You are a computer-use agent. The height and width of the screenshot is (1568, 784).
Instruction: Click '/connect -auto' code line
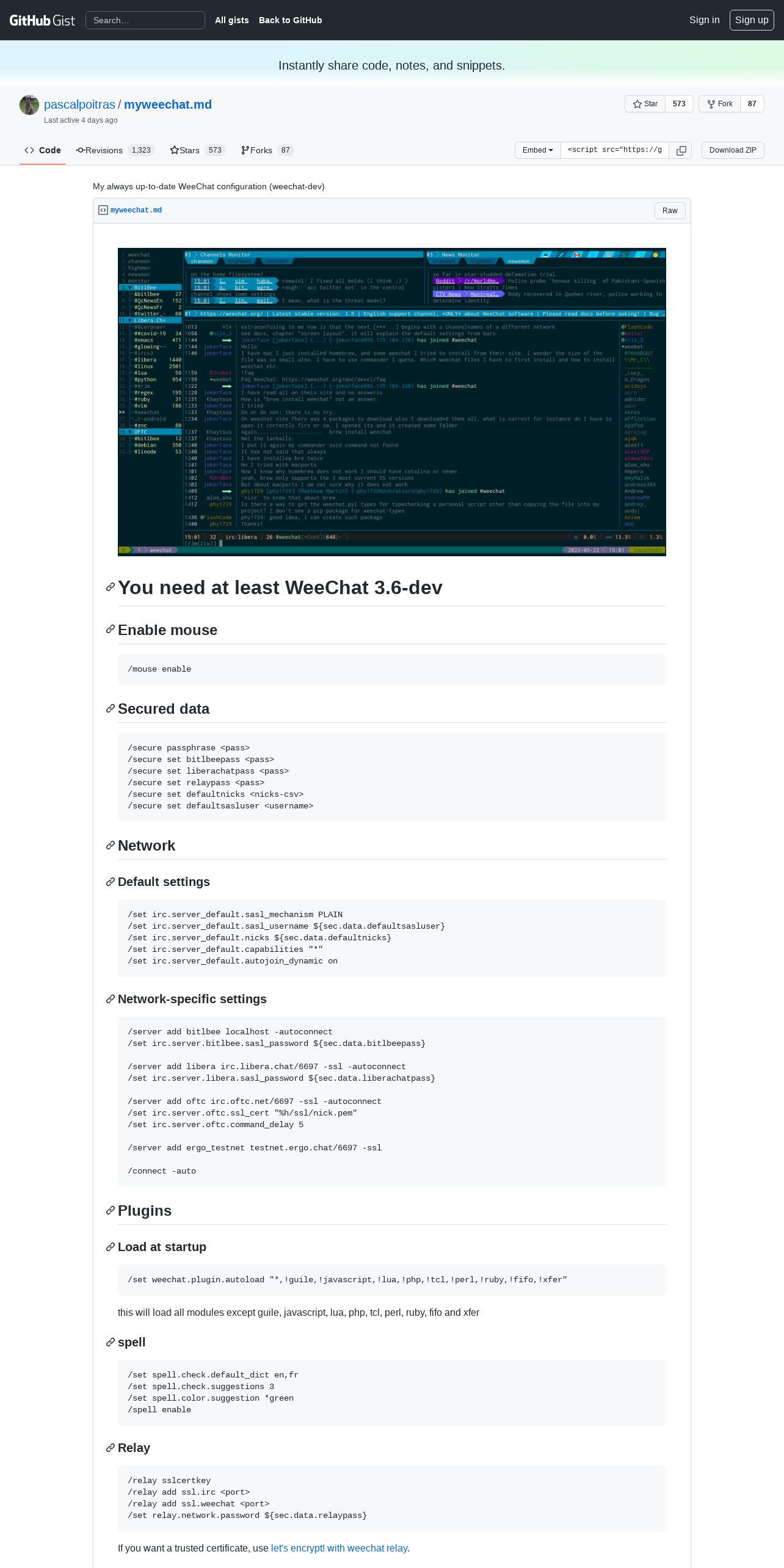pyautogui.click(x=162, y=1171)
